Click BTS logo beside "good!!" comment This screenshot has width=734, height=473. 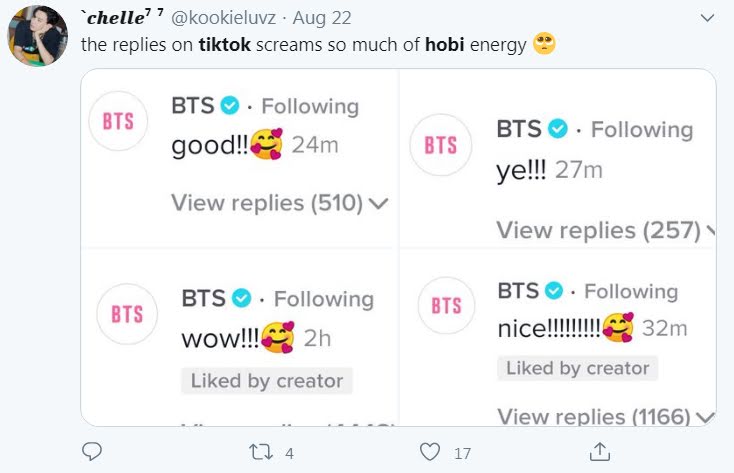(x=121, y=119)
